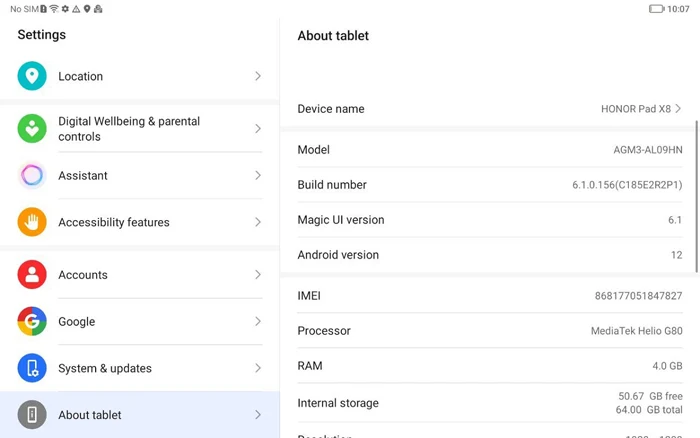Tap MediaTek Helio G80 value
Image resolution: width=700 pixels, height=438 pixels.
coord(637,331)
